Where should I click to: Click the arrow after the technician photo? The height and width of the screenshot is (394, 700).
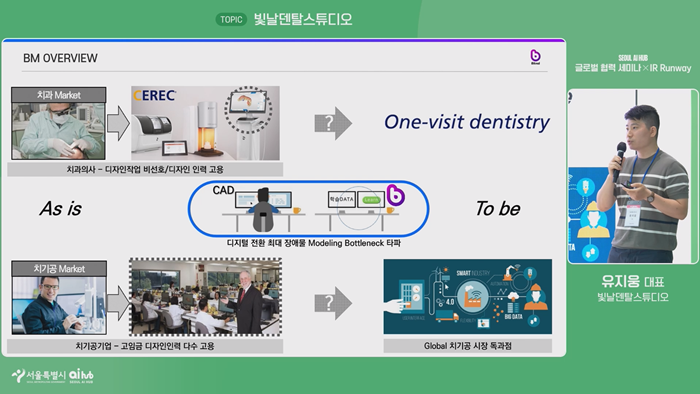[118, 303]
